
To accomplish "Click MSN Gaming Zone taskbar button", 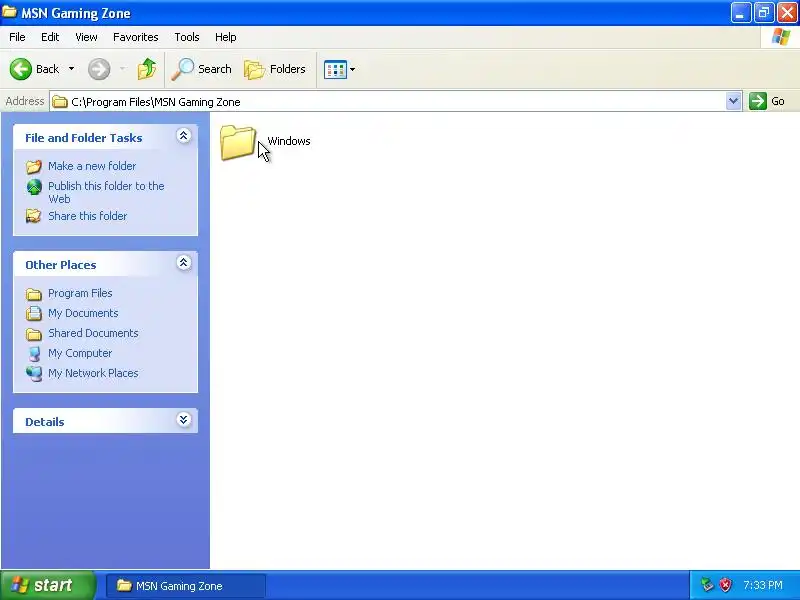I will coord(185,586).
